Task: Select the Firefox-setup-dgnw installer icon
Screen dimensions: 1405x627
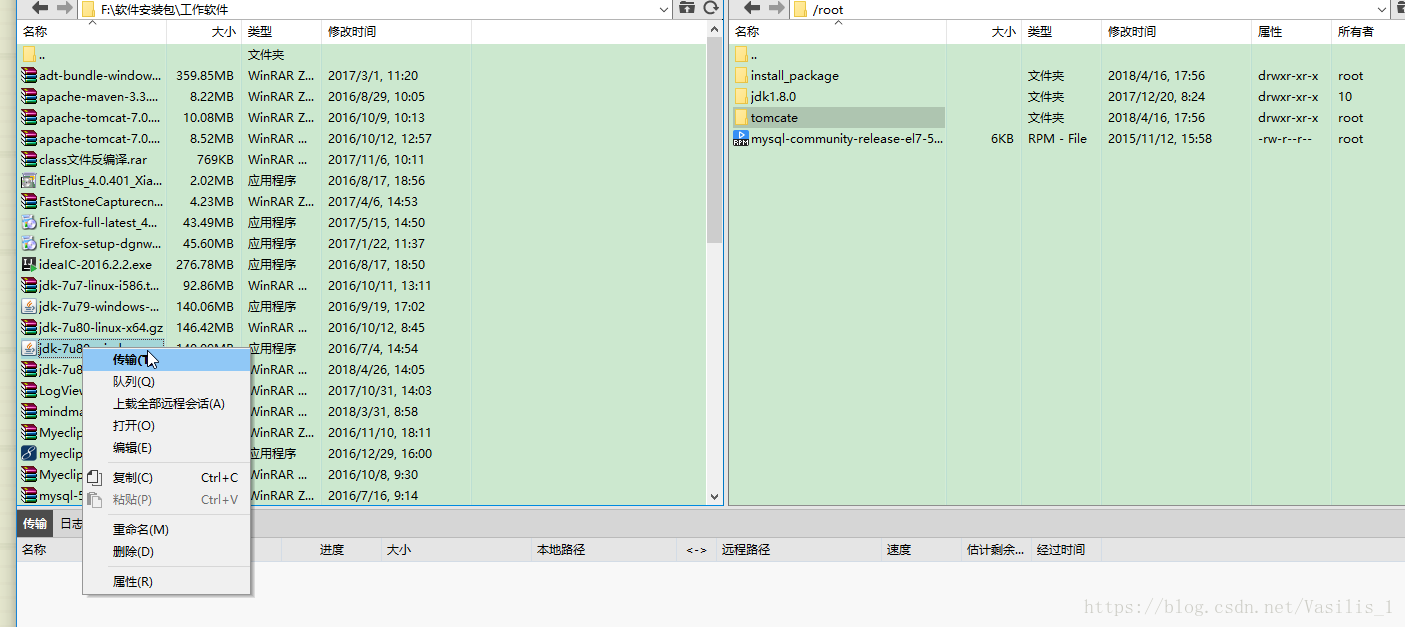Action: point(29,244)
